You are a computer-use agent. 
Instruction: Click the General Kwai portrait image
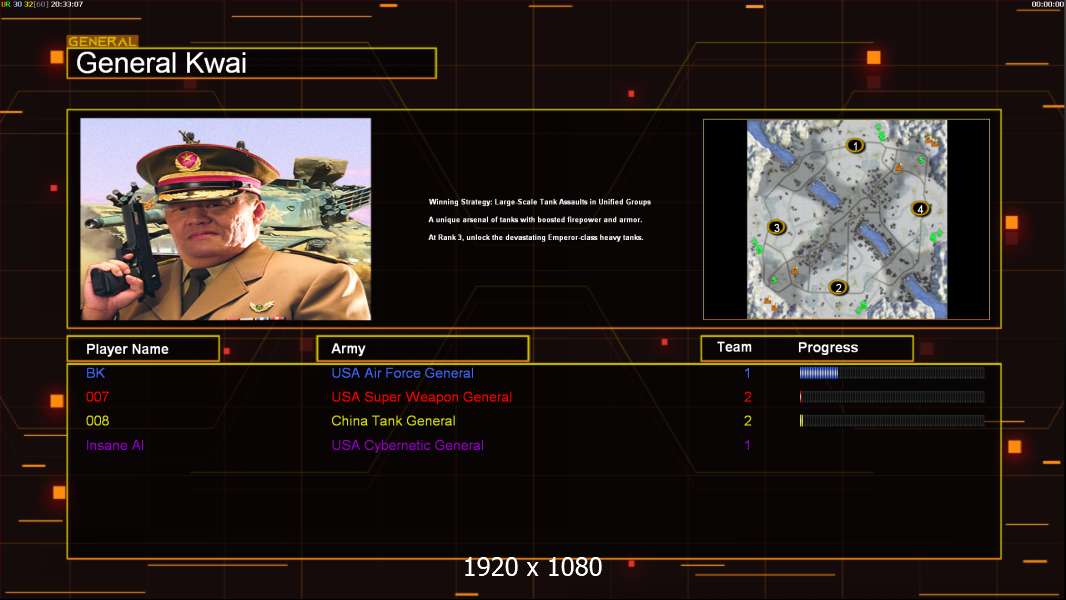click(226, 219)
